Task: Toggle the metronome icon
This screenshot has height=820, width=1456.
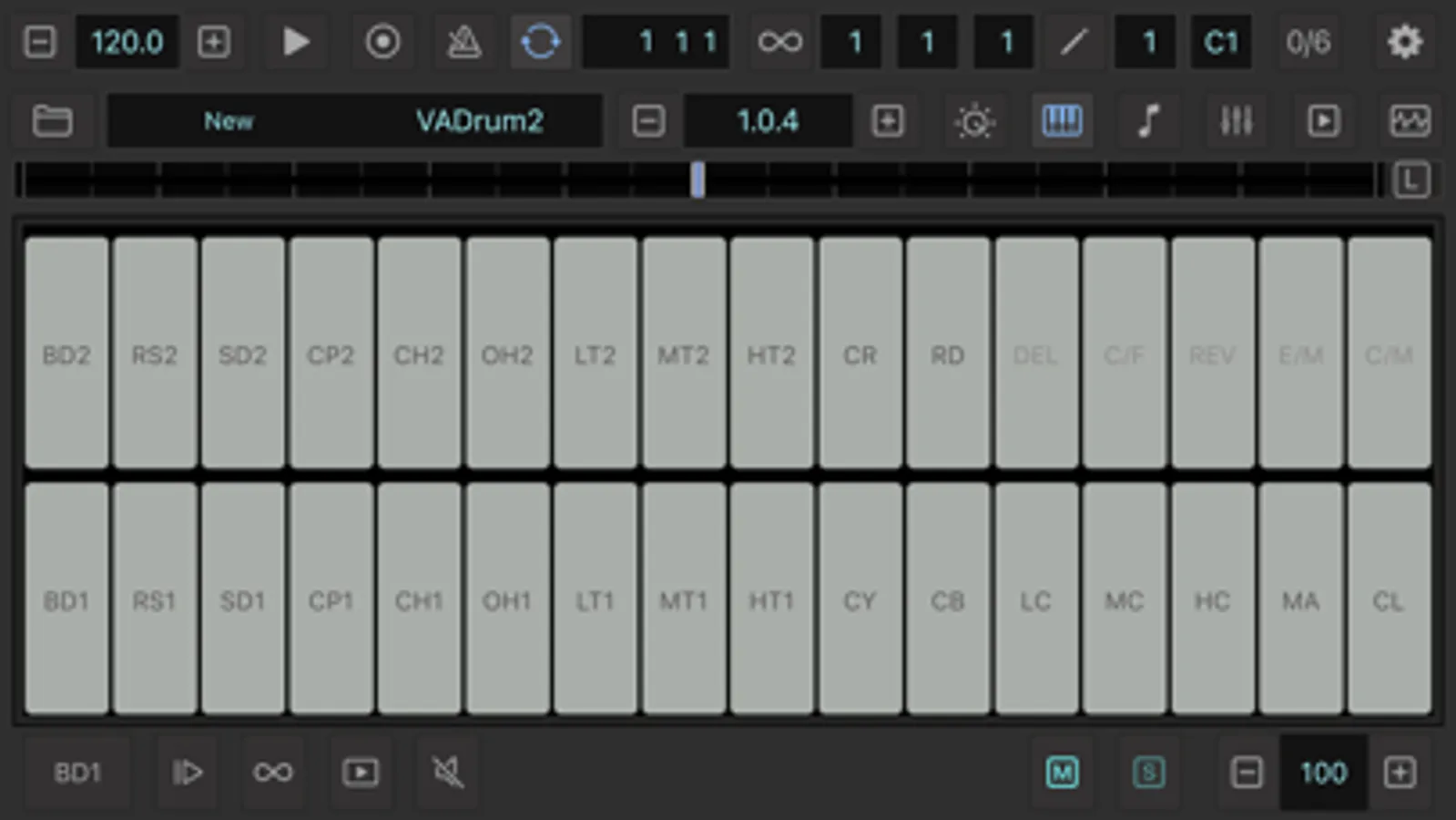Action: click(x=463, y=42)
